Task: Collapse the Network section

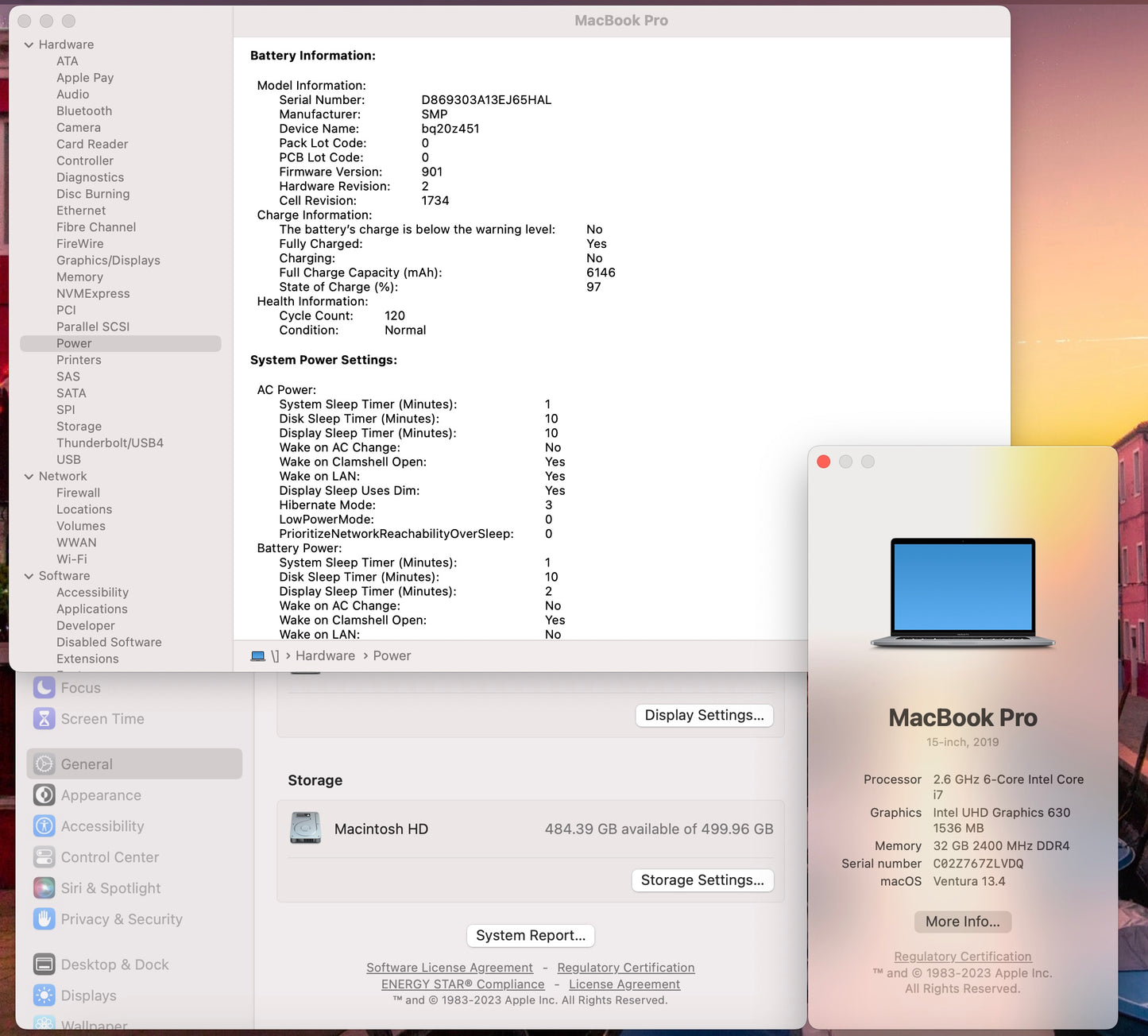Action: point(29,476)
